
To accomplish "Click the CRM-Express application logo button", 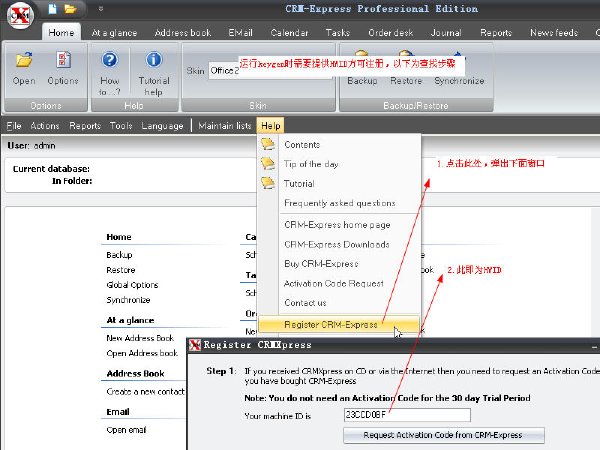I will coord(20,15).
